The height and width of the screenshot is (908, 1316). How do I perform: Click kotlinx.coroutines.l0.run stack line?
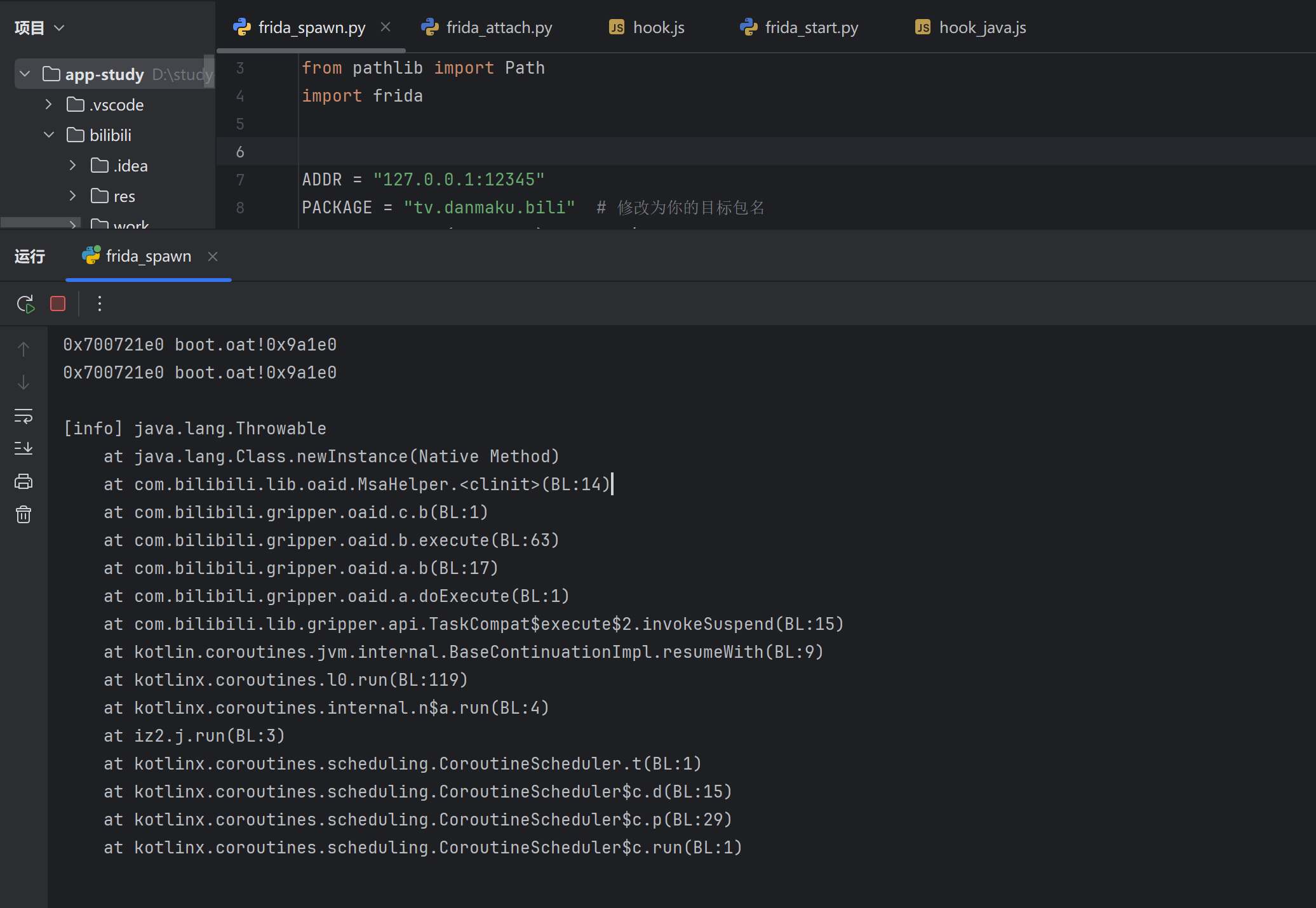(x=286, y=680)
